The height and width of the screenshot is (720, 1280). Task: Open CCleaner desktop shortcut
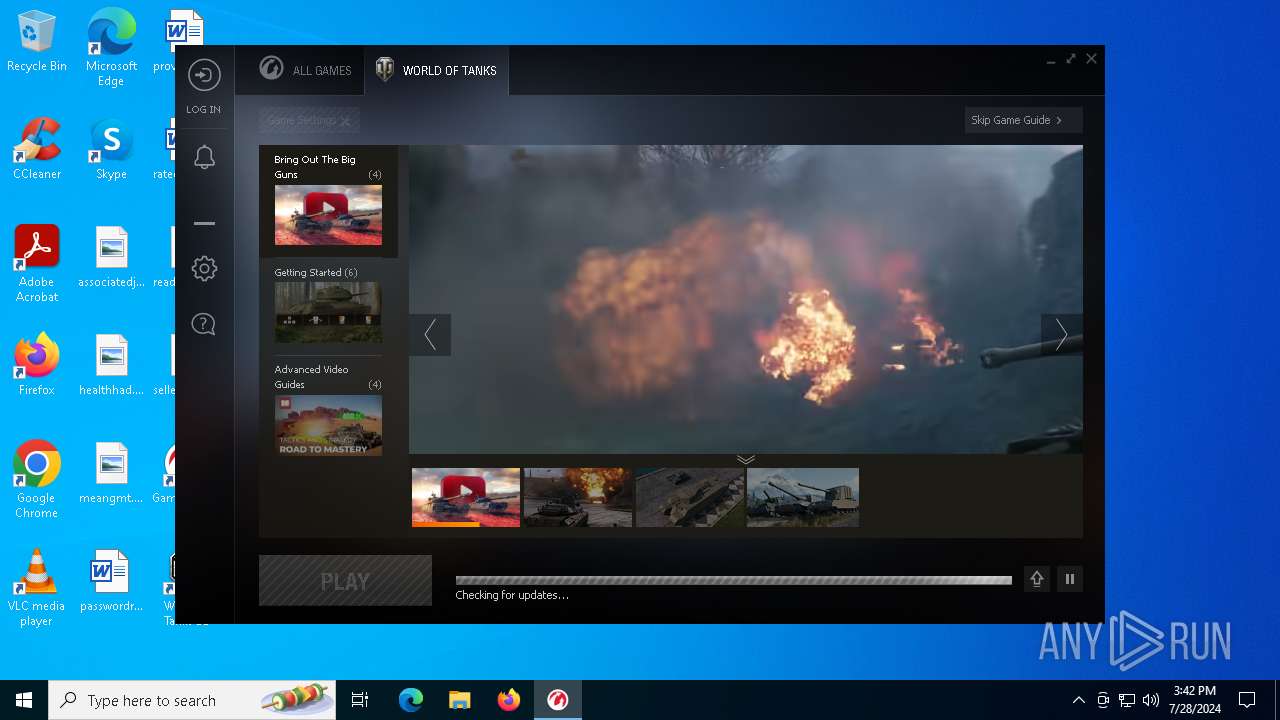click(37, 150)
